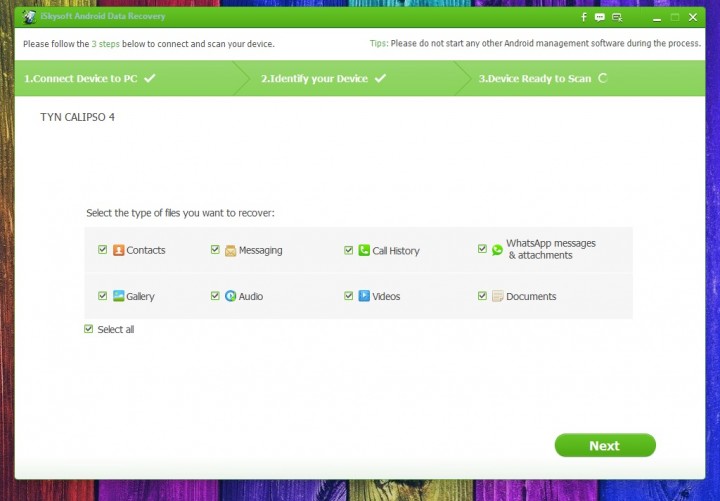The height and width of the screenshot is (501, 720).
Task: Close the iSkysoft window
Action: (693, 17)
